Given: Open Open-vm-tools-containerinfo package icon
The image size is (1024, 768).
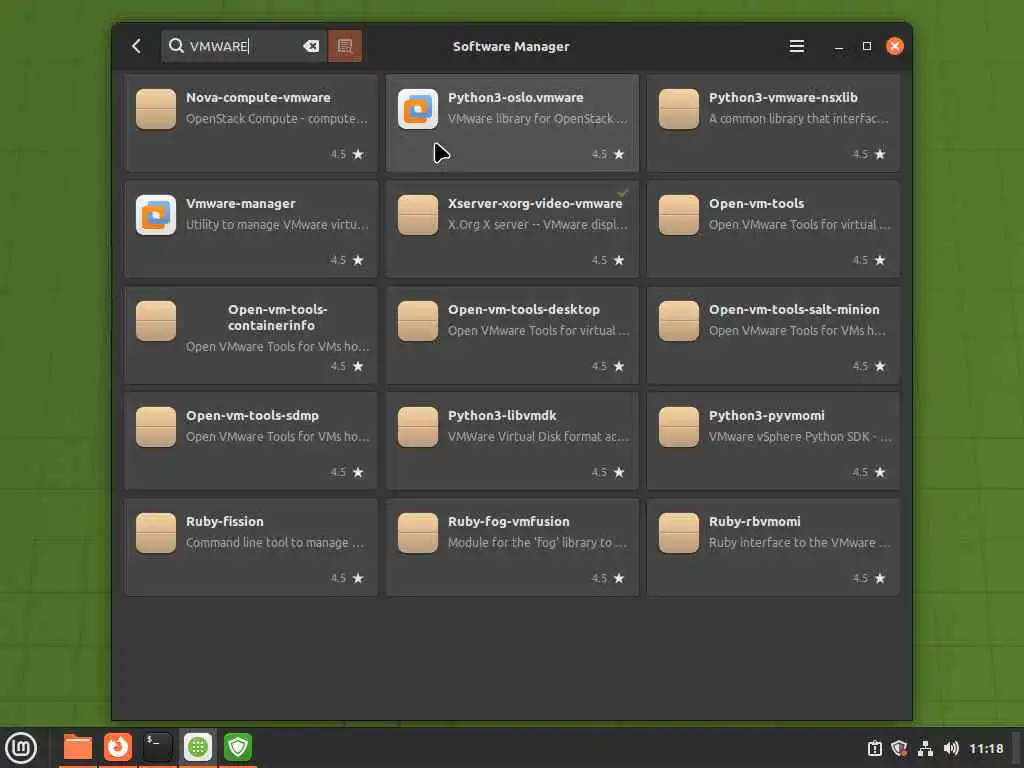Looking at the screenshot, I should pos(155,321).
